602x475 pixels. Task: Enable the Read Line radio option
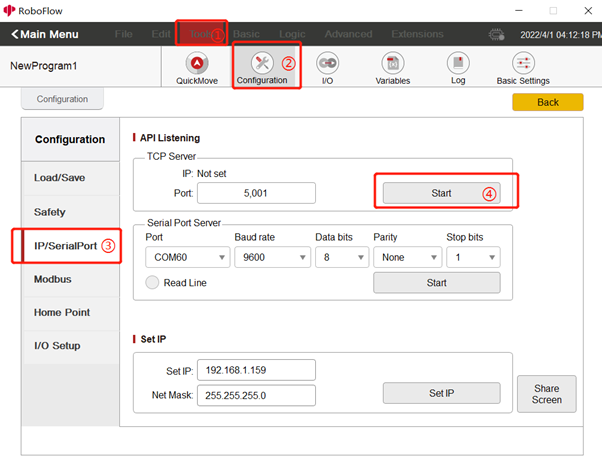click(152, 283)
